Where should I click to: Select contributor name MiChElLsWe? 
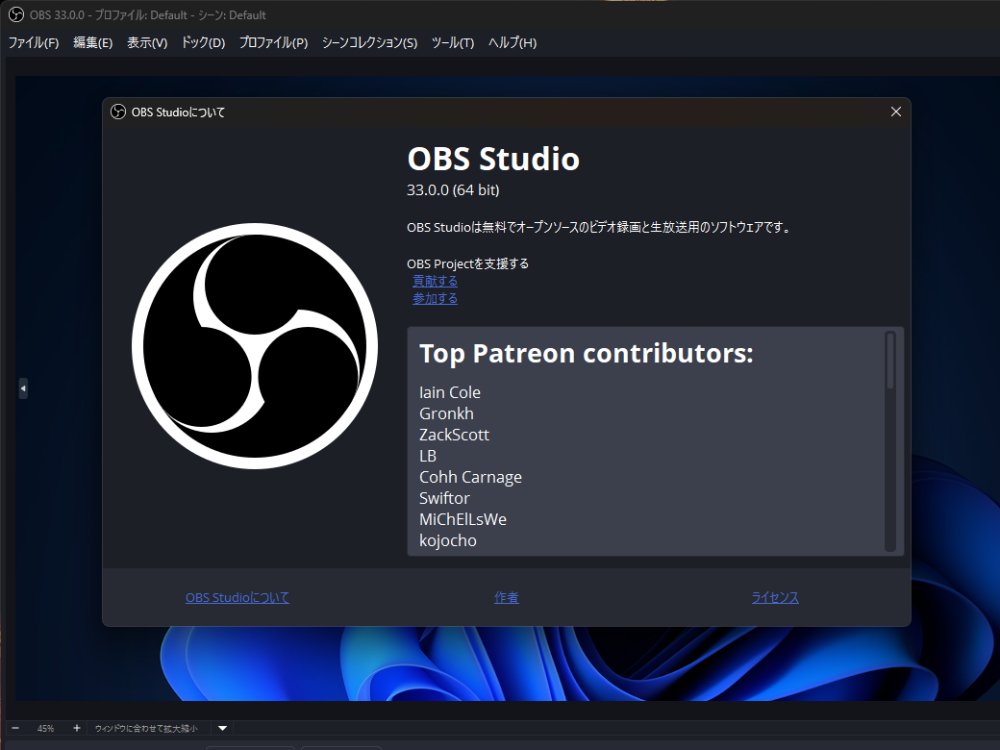pos(463,519)
